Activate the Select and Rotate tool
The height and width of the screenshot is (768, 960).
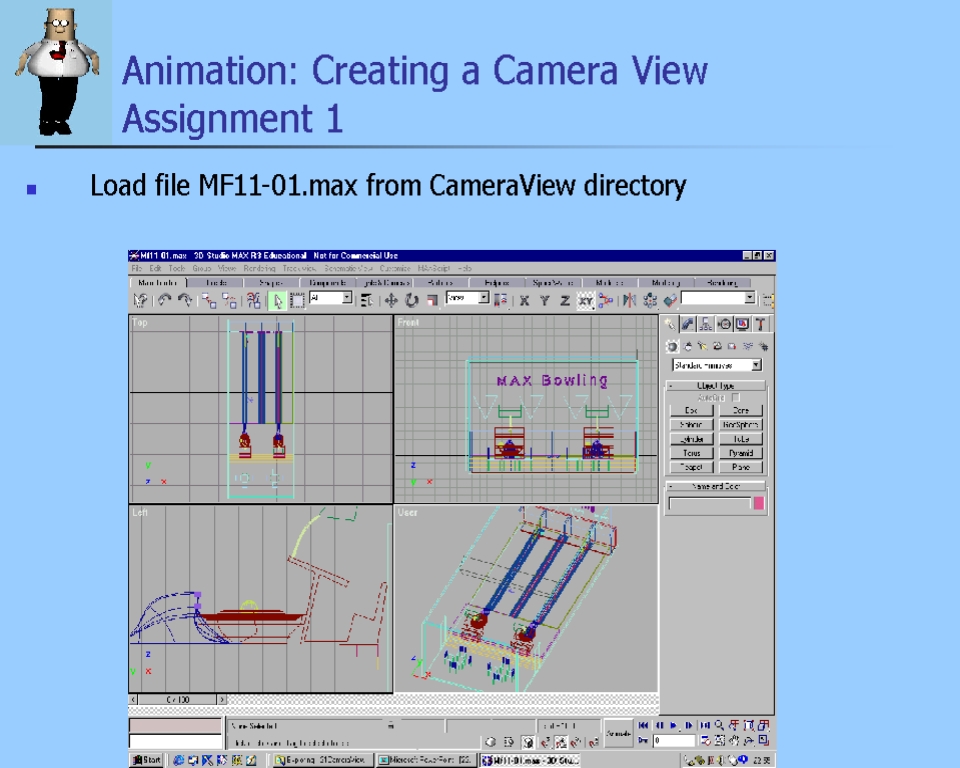click(411, 300)
